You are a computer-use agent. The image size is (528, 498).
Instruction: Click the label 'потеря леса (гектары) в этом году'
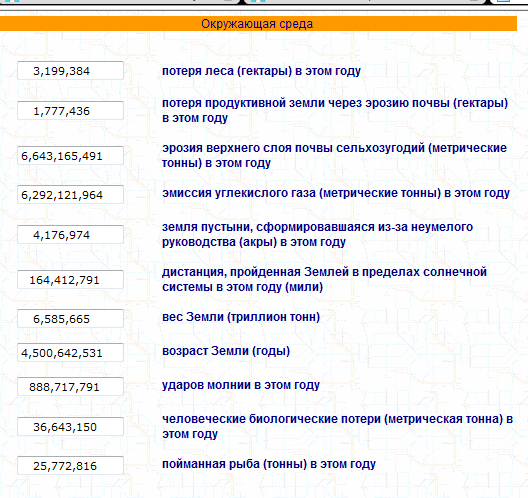261,71
